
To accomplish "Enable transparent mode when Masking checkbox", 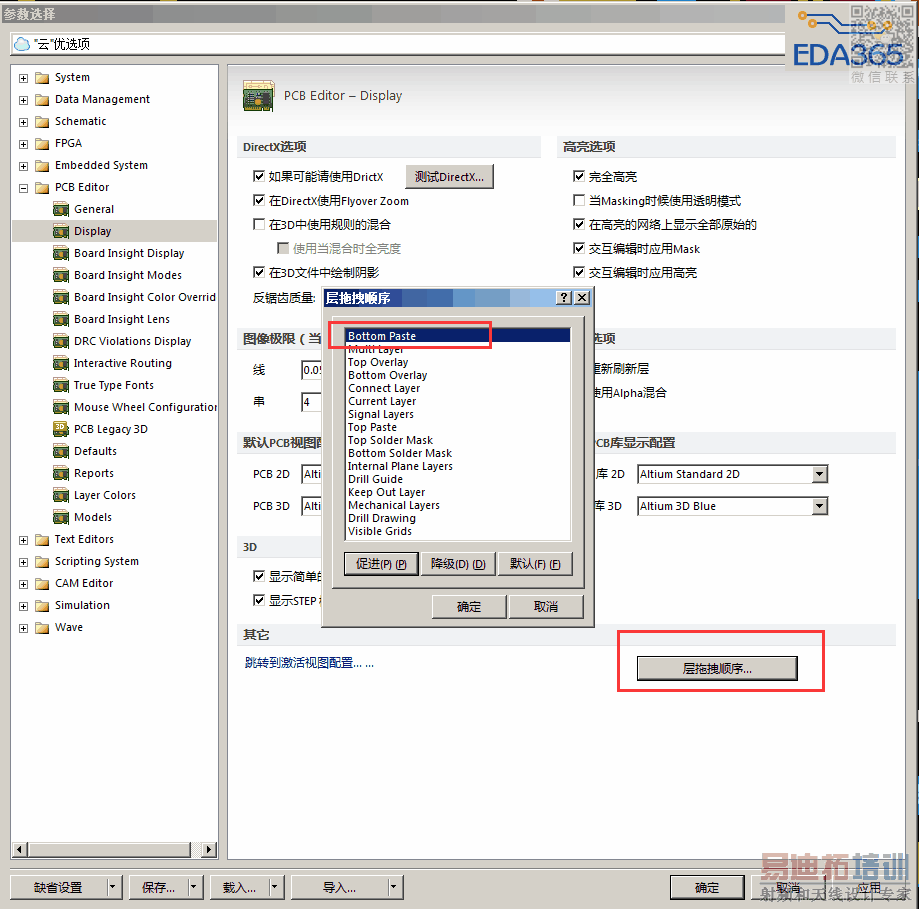I will pyautogui.click(x=578, y=200).
